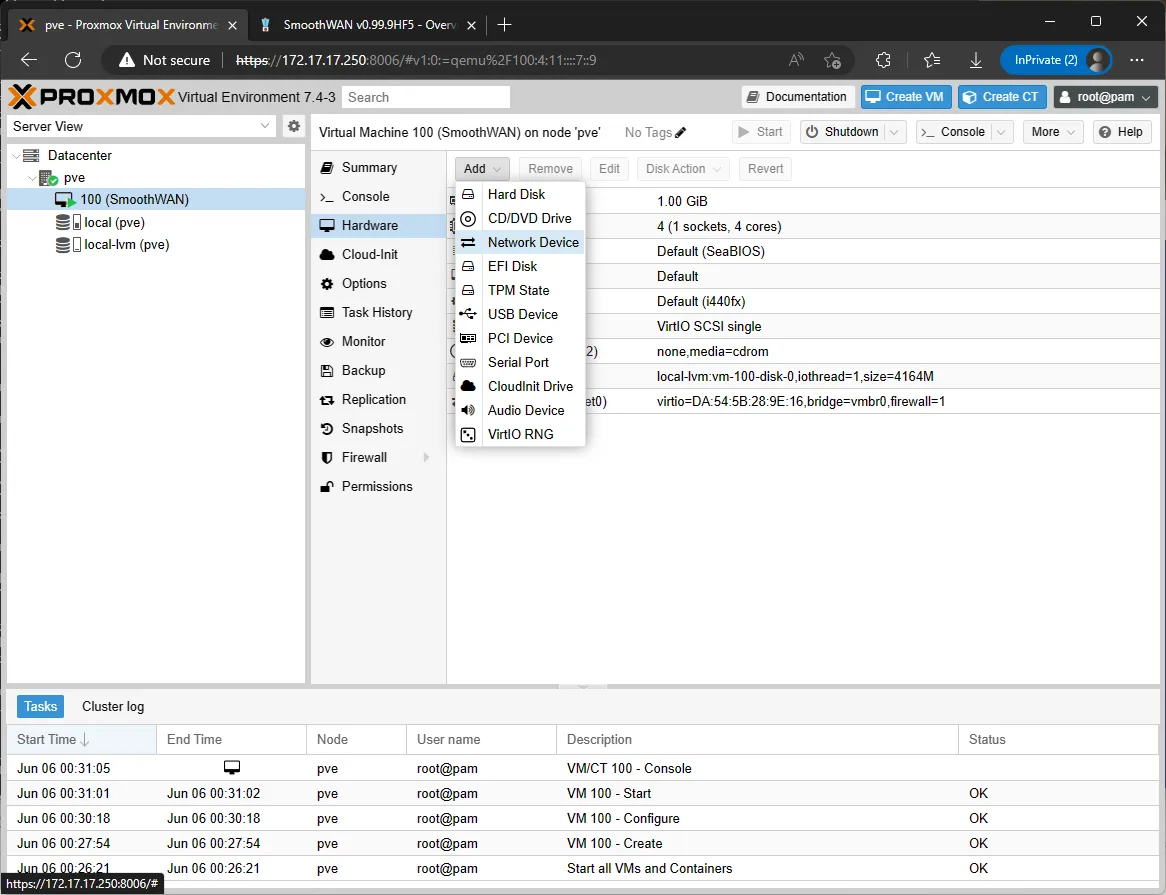Select CloudInit Drive menu entry

tap(520, 387)
